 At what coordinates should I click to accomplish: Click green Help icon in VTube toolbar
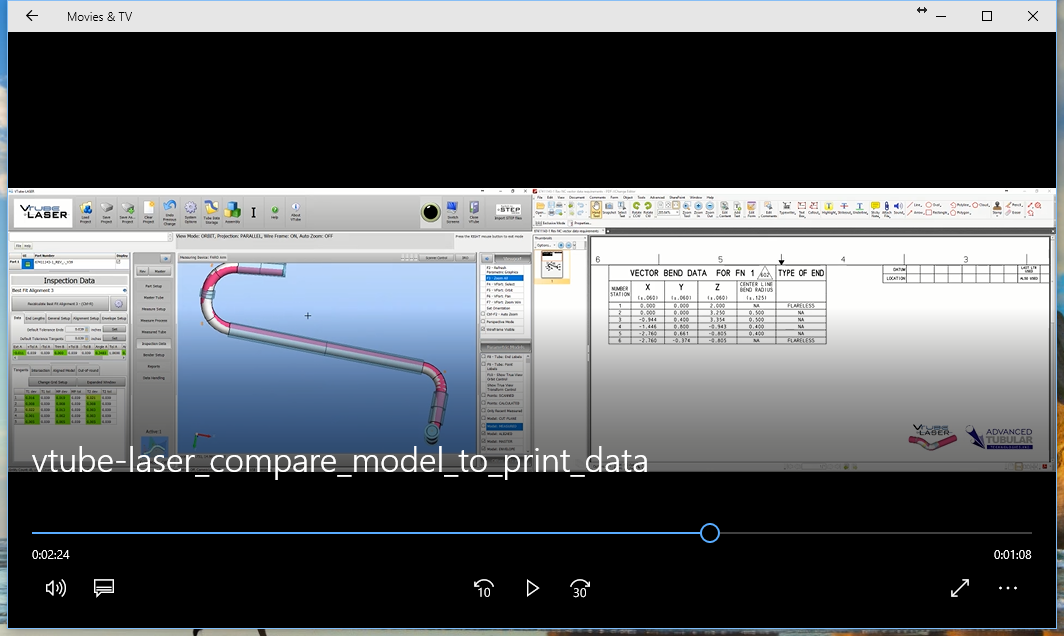tap(275, 212)
